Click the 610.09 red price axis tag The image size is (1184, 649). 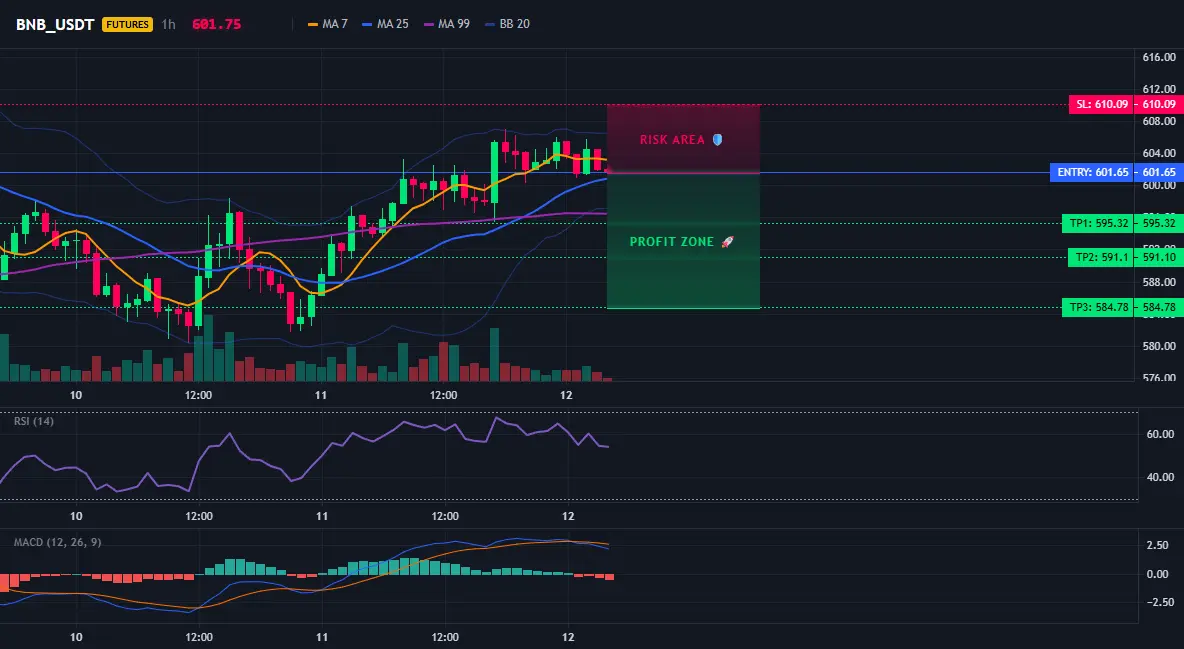[x=1159, y=104]
